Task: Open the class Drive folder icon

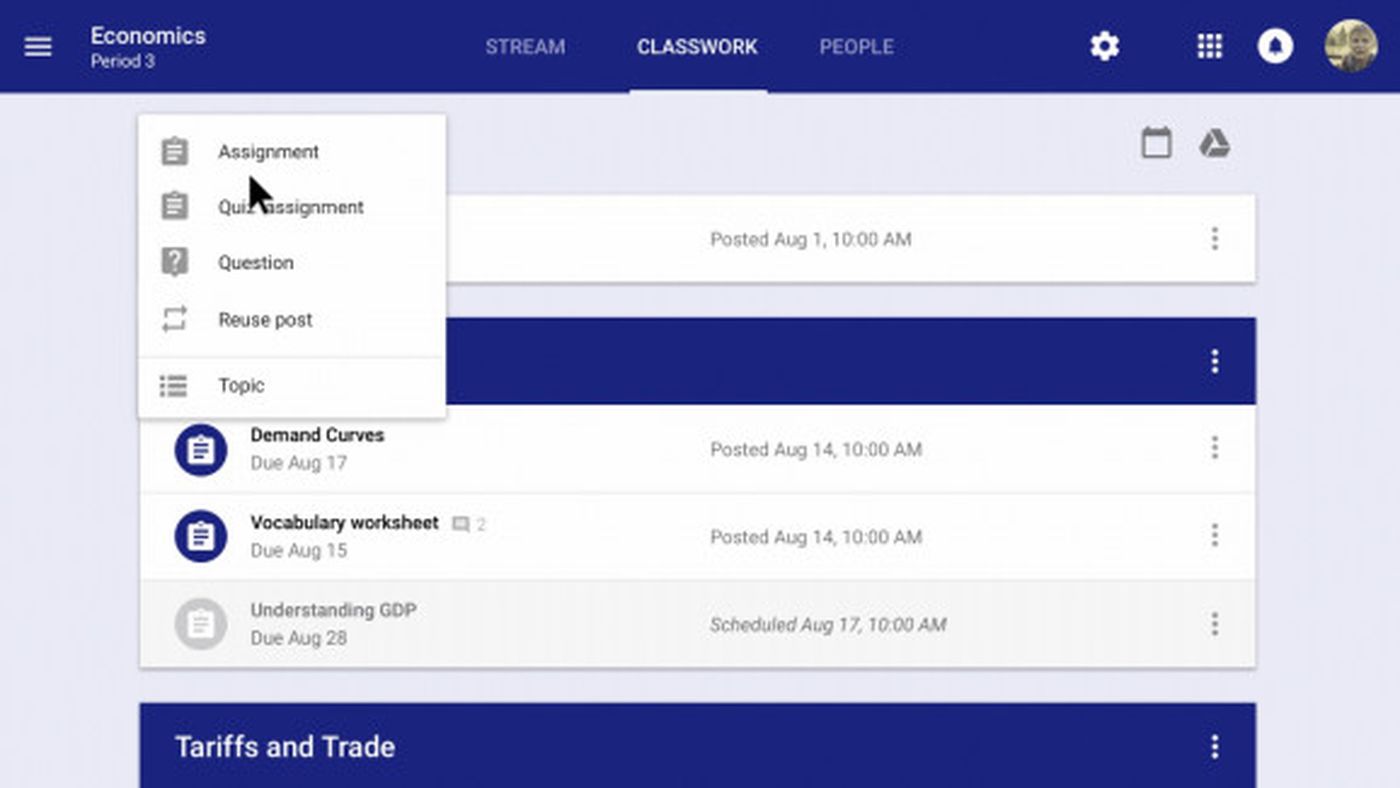Action: pyautogui.click(x=1213, y=143)
